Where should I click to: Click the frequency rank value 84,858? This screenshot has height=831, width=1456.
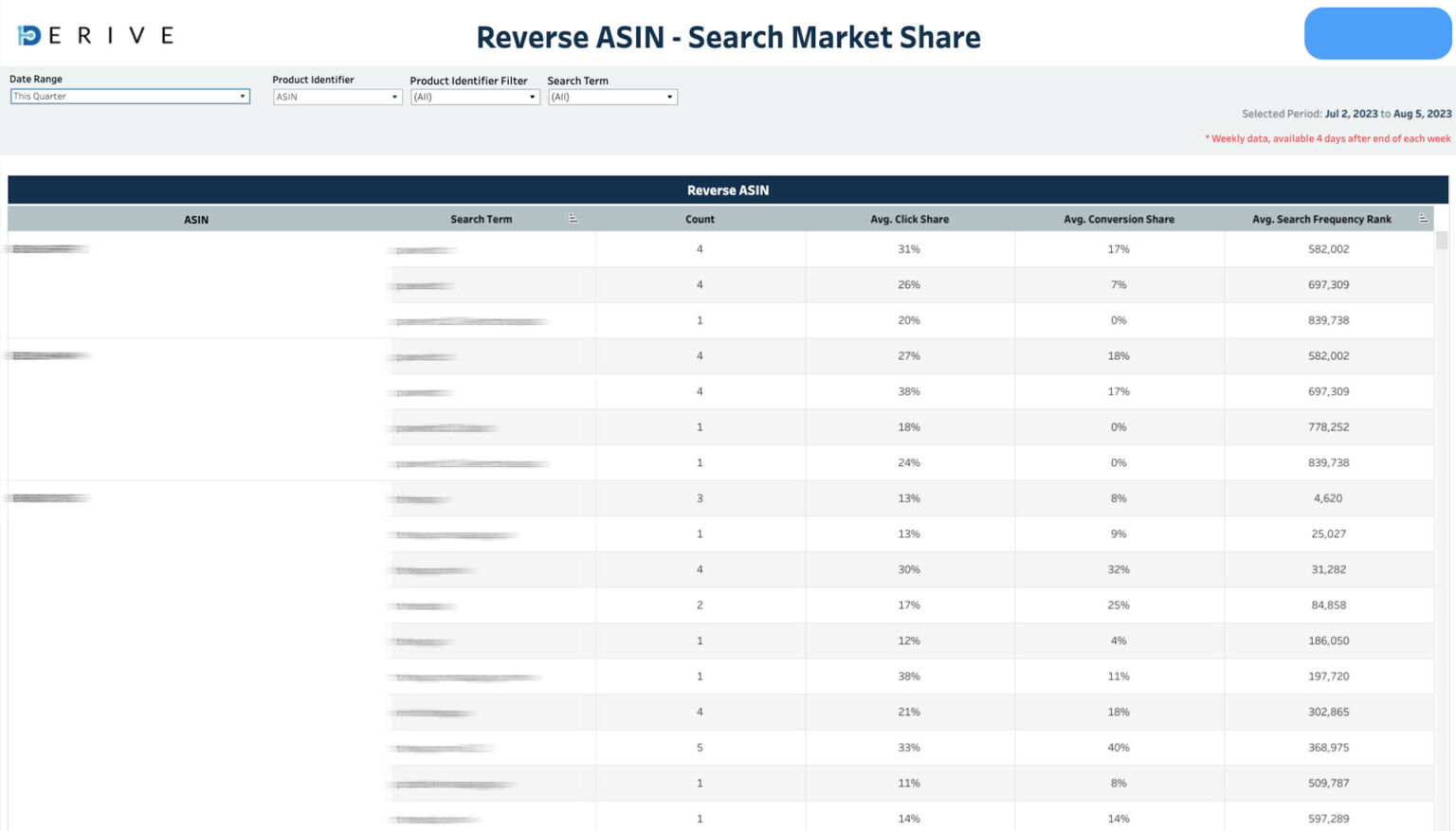(1328, 605)
